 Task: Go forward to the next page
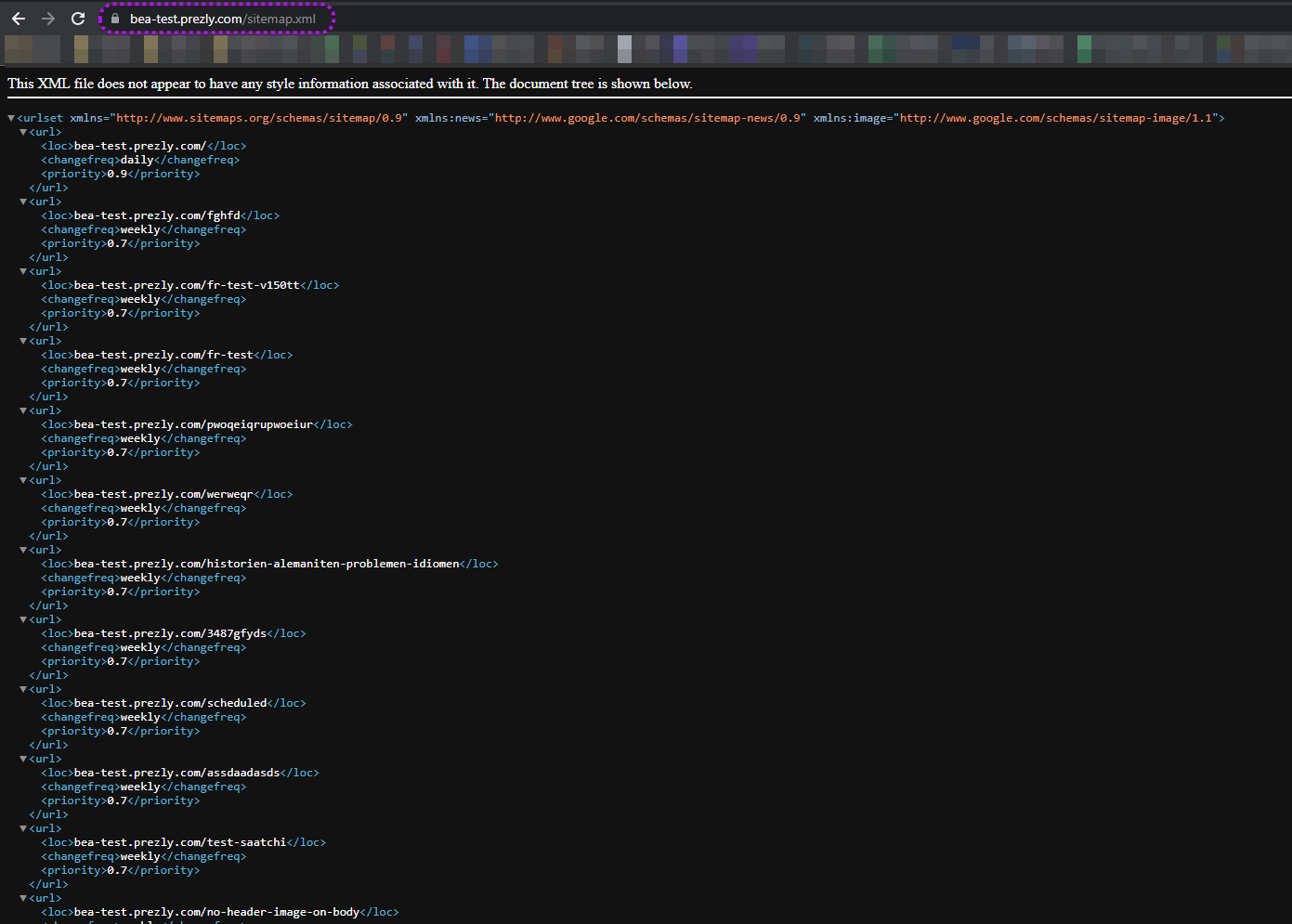48,19
